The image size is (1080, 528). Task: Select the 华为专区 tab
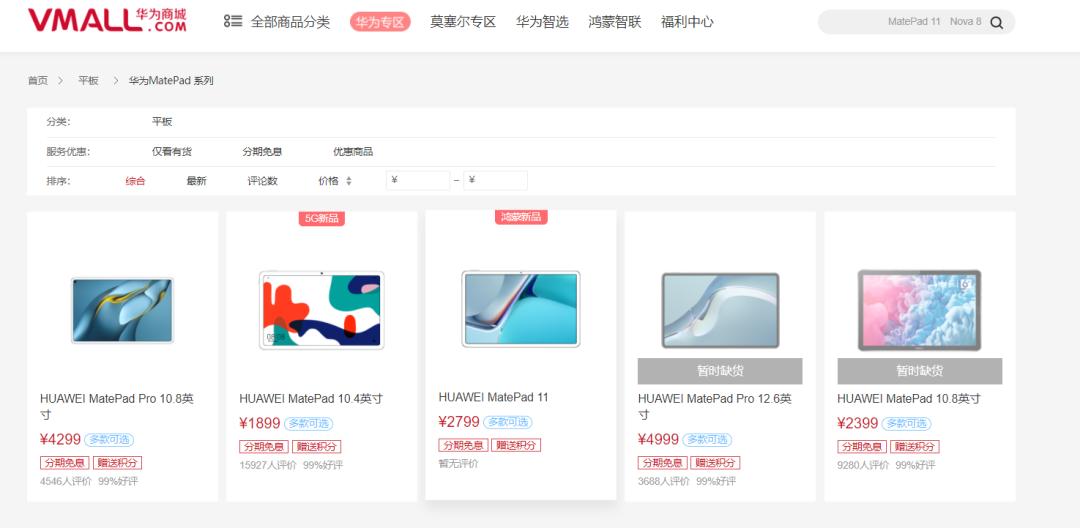point(380,22)
